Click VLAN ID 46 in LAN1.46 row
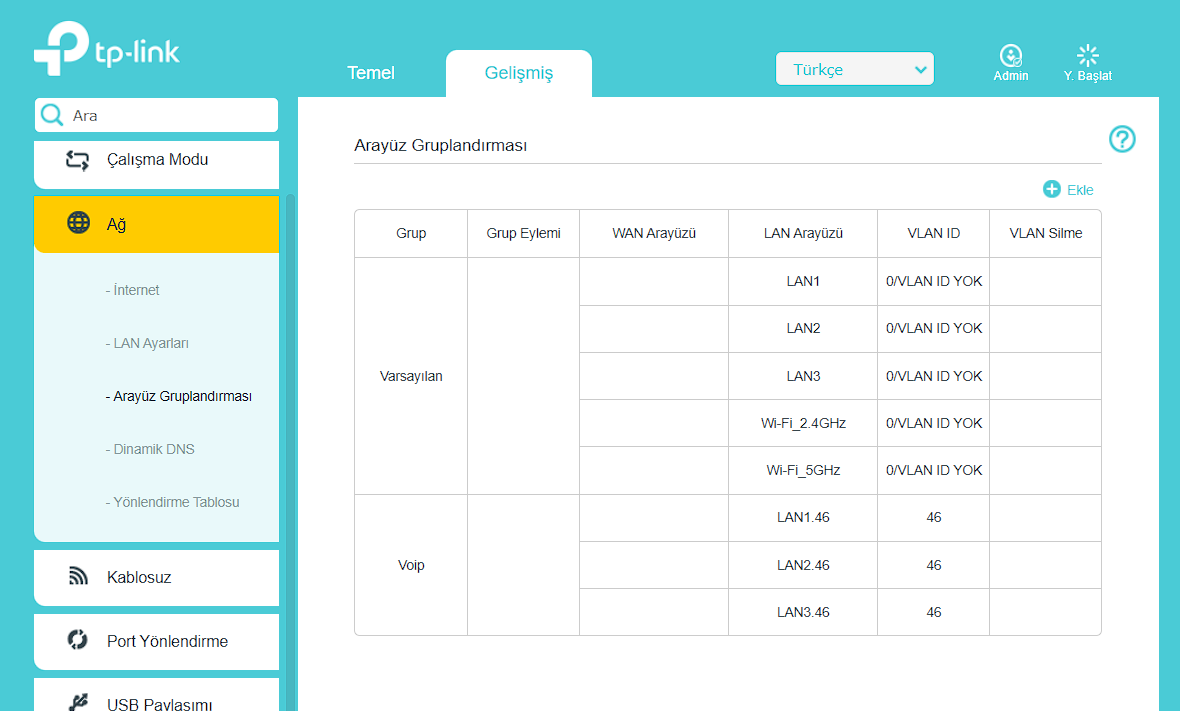Screen dimensions: 1180x711 point(933,518)
